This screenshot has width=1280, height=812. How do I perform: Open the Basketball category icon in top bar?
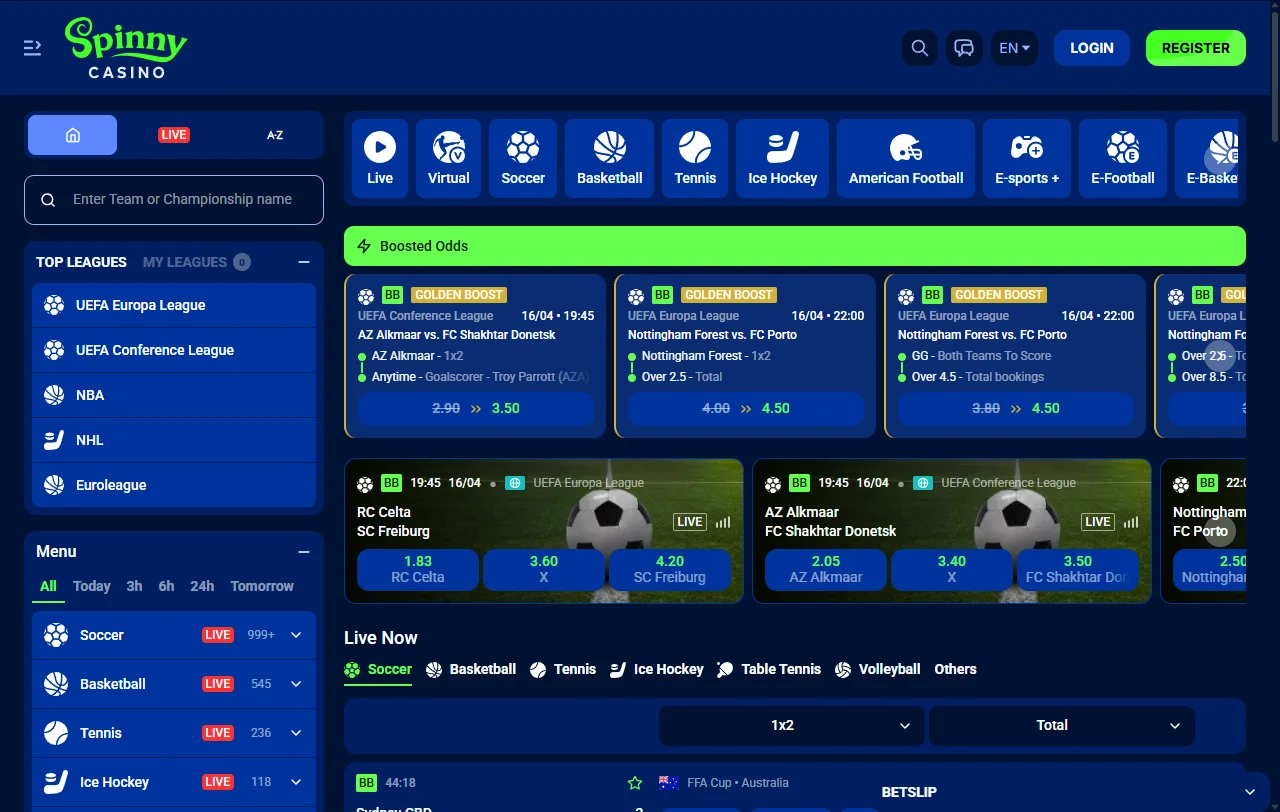click(610, 159)
